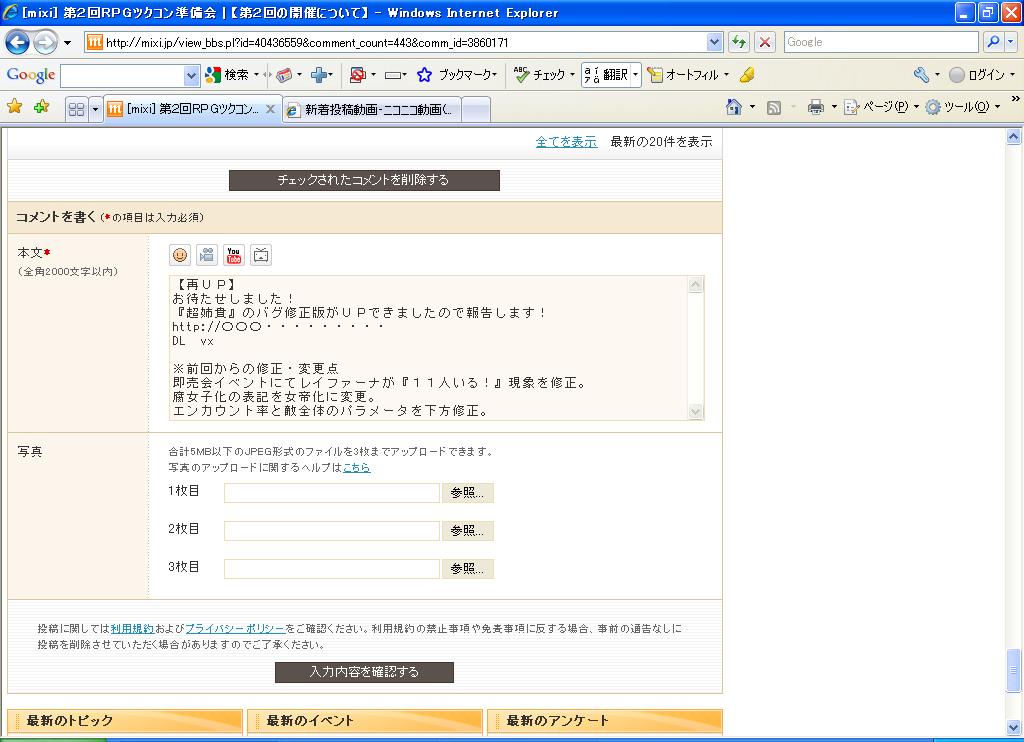Click the Home icon in the command bar
The width and height of the screenshot is (1024, 742).
tap(734, 107)
